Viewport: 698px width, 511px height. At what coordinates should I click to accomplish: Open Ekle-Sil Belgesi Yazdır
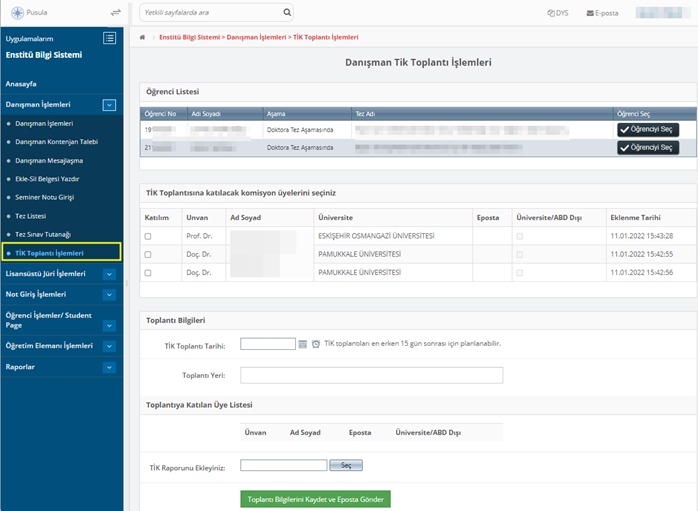click(47, 179)
